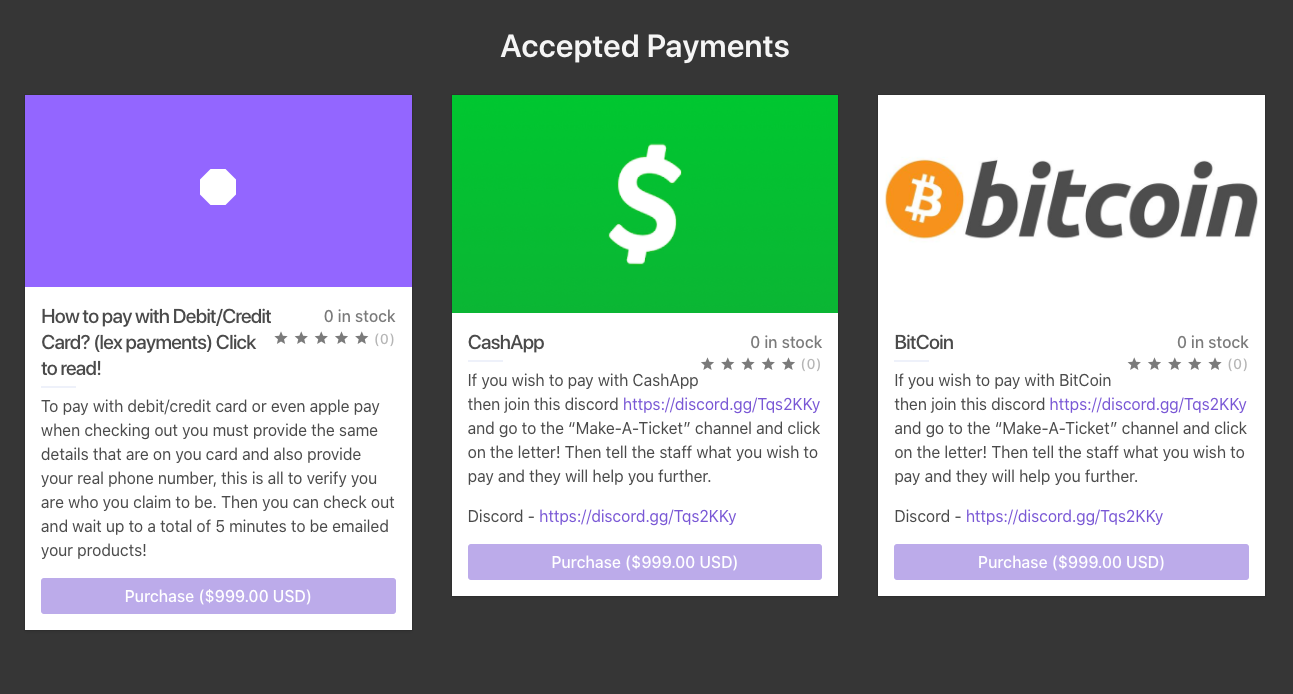Click the BitCoin star rating
Viewport: 1293px width, 694px height.
point(1175,364)
